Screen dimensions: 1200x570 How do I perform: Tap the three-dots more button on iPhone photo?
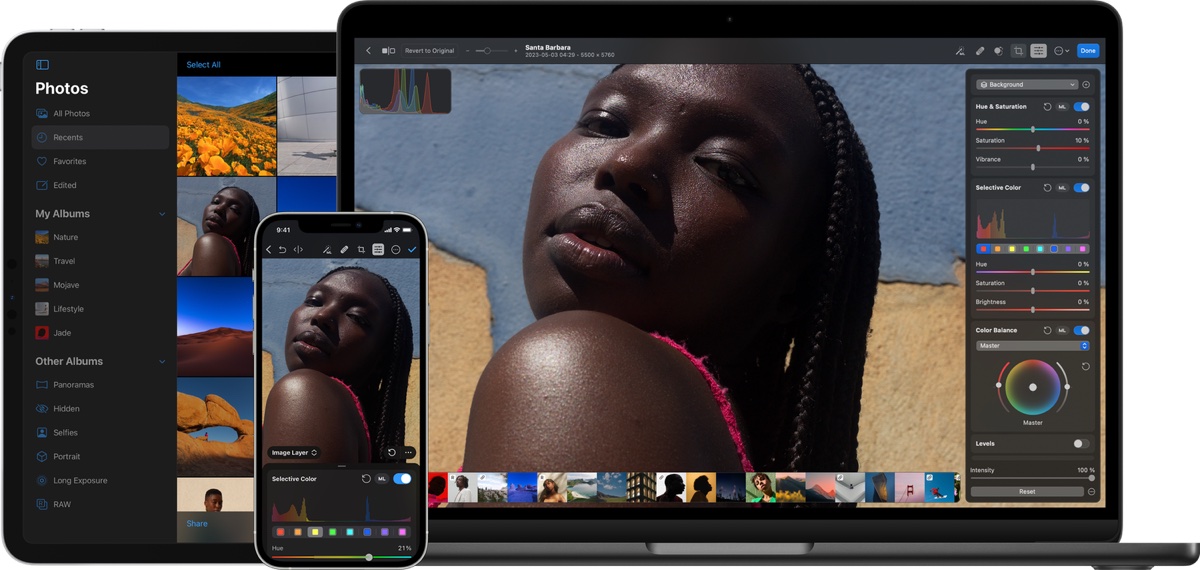(x=408, y=453)
